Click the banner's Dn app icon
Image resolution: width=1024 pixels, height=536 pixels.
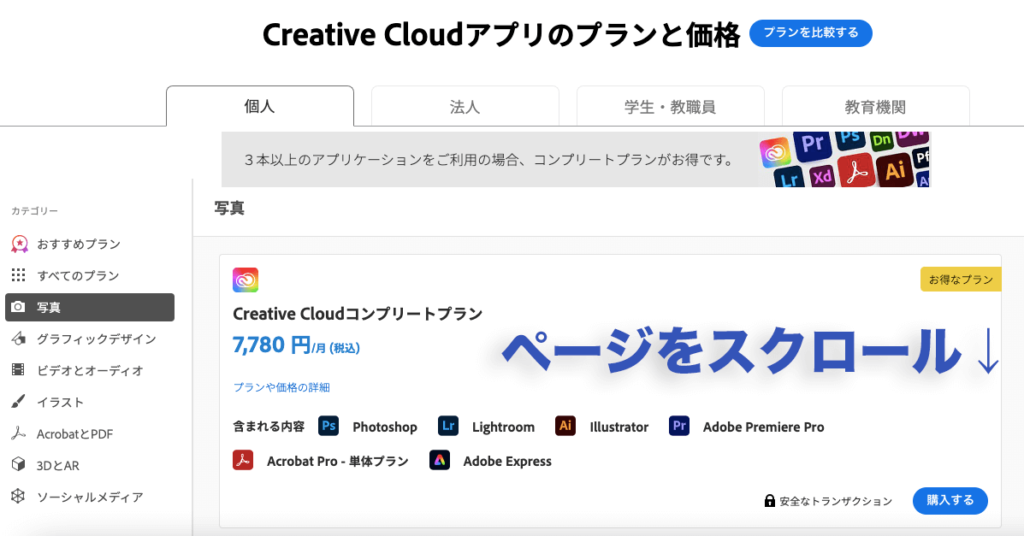click(881, 140)
